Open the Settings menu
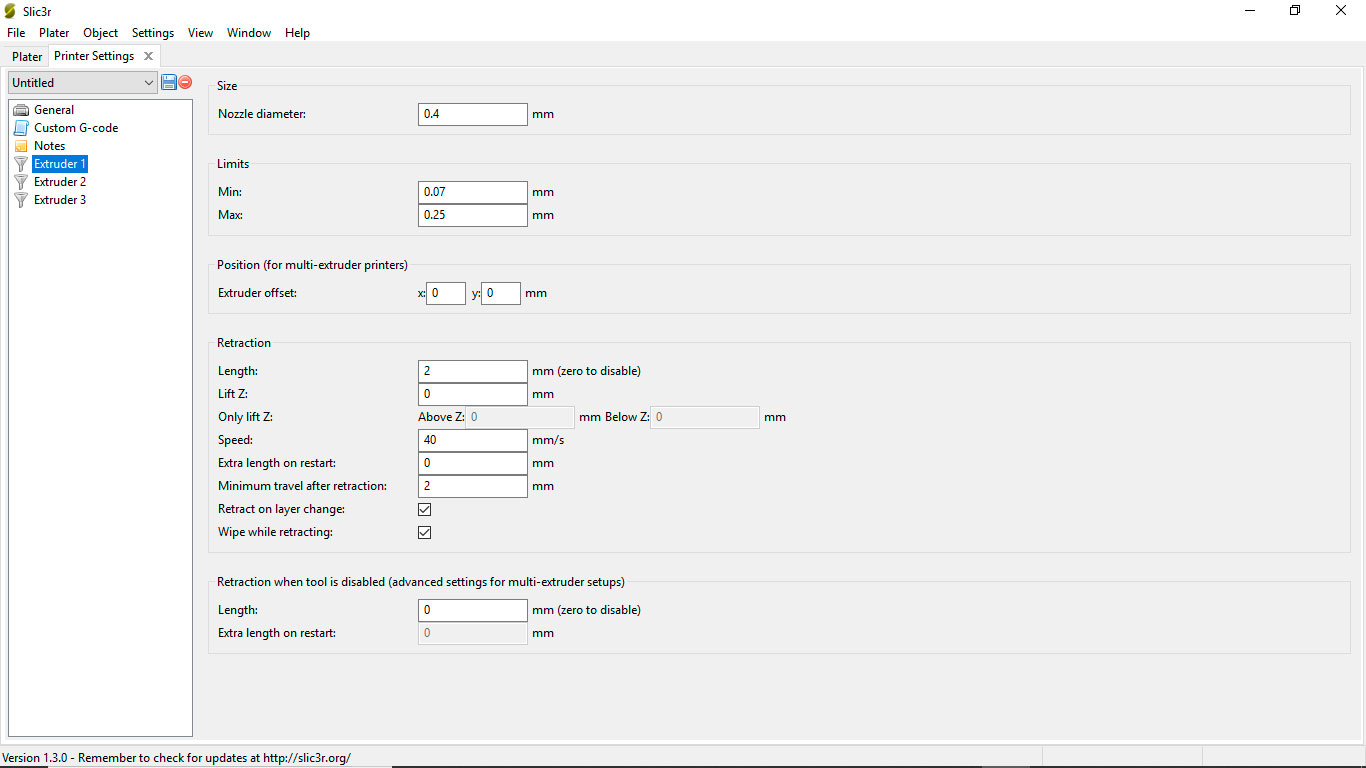Image resolution: width=1366 pixels, height=768 pixels. click(x=153, y=33)
